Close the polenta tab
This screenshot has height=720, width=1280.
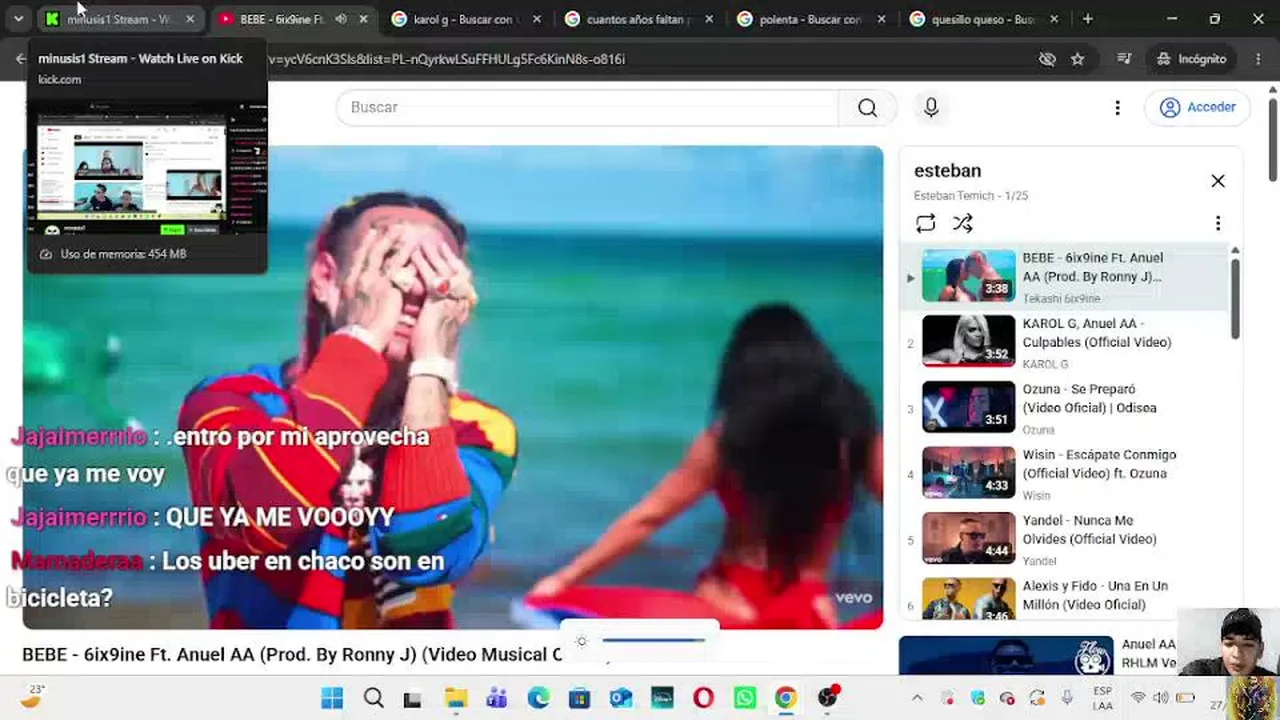click(883, 19)
